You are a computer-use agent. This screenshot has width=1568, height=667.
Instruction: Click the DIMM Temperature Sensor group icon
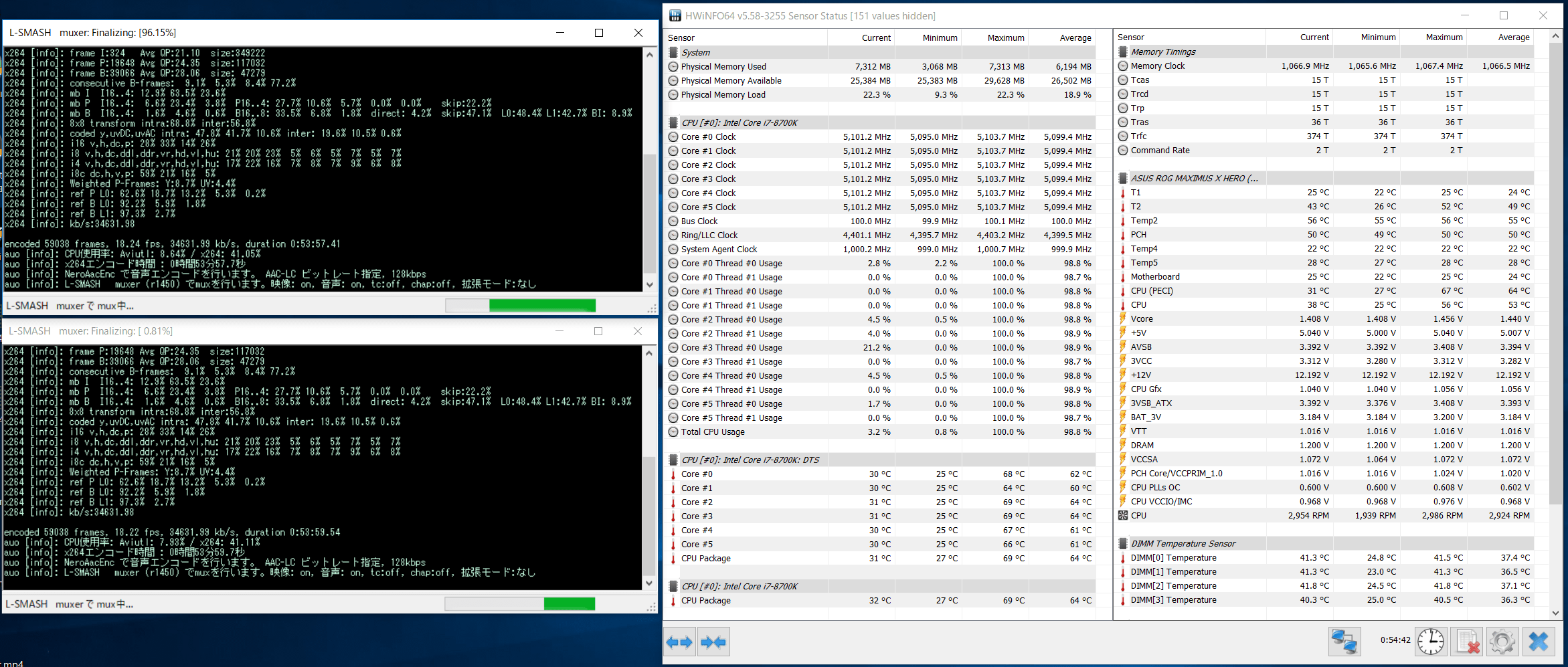pos(1123,543)
